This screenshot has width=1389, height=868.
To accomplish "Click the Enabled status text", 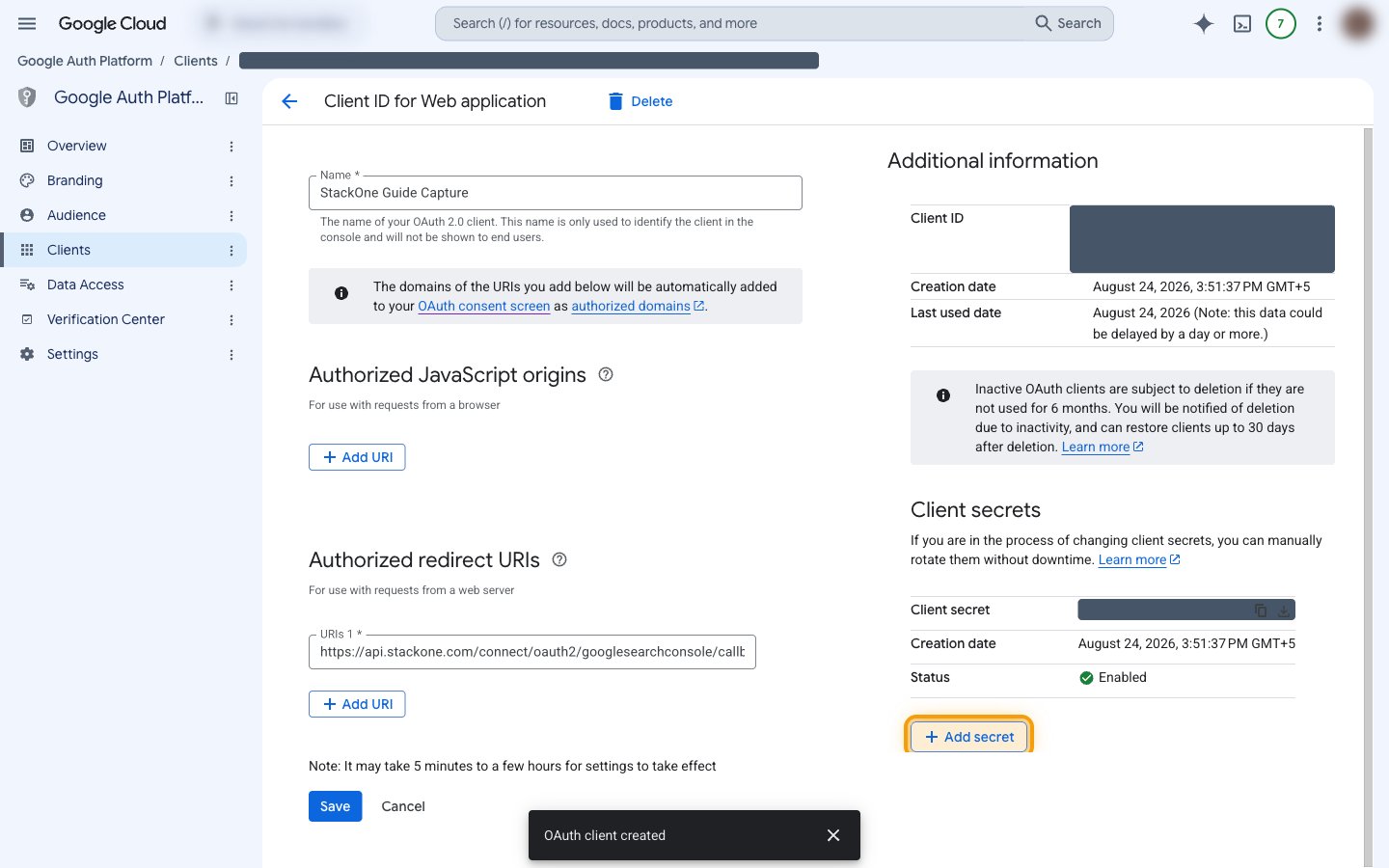I will pos(1123,677).
